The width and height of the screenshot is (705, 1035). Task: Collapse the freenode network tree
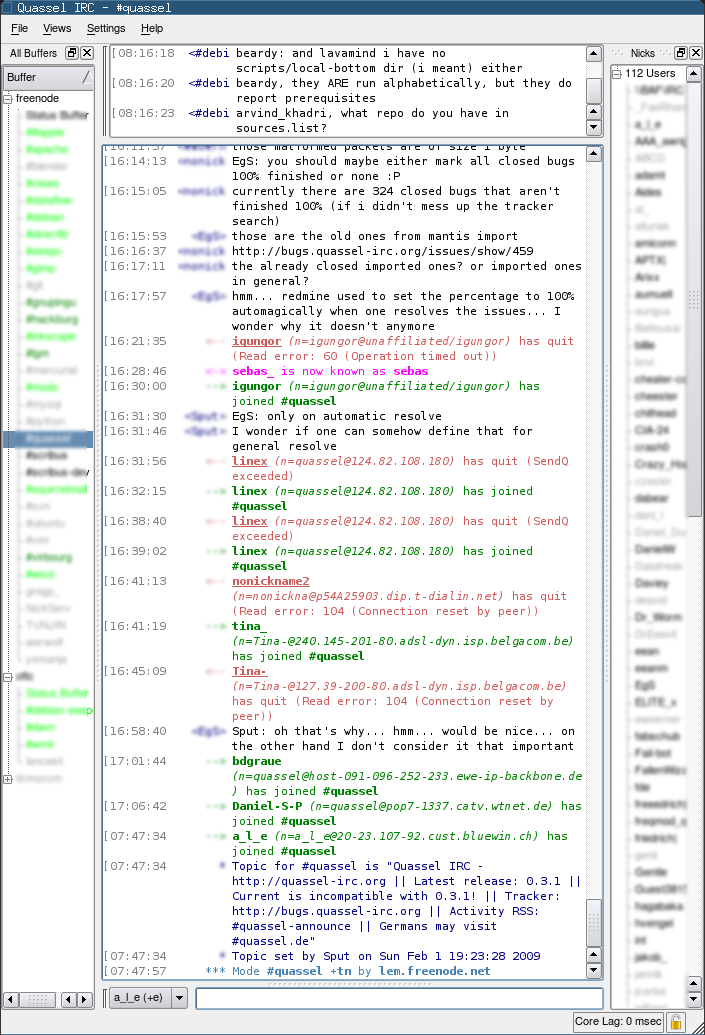coord(8,99)
